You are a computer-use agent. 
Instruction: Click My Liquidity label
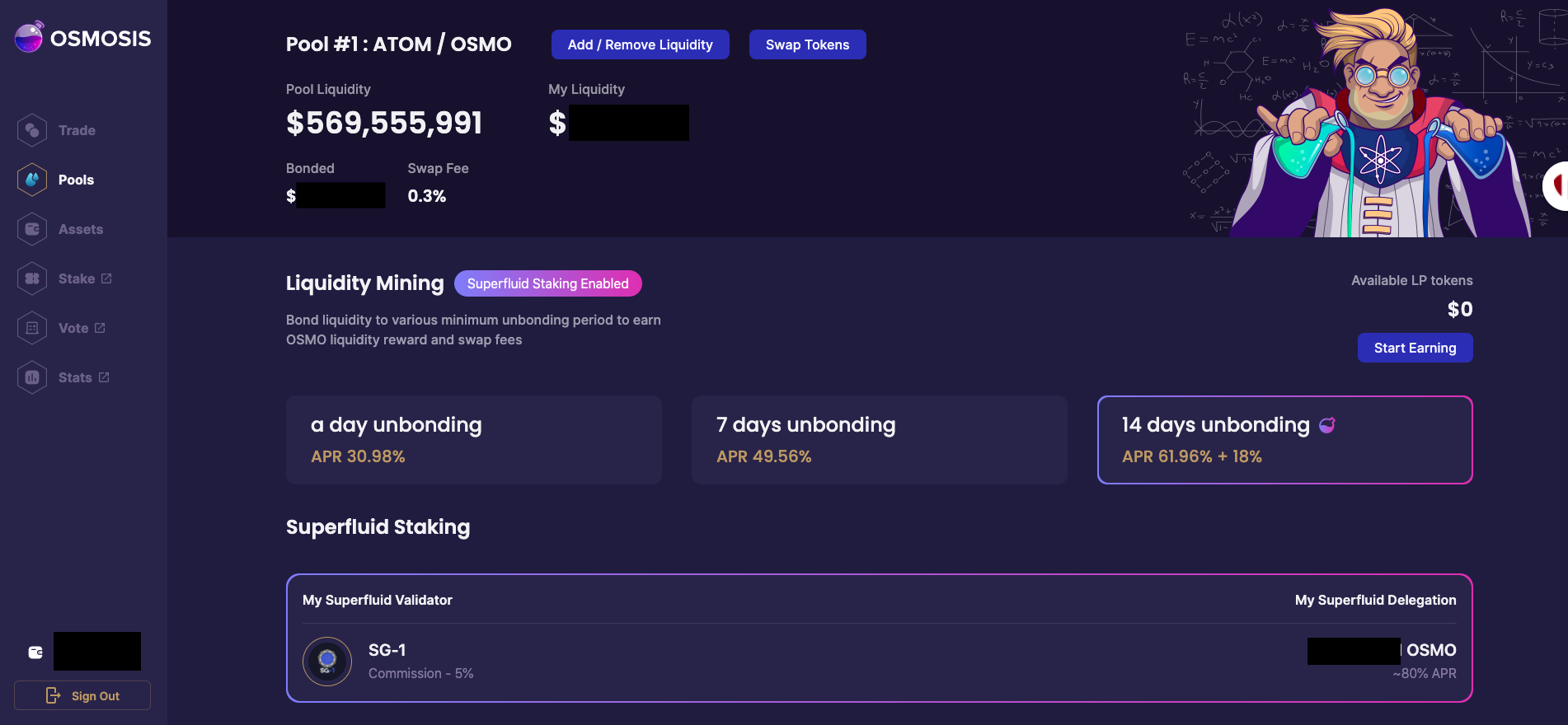tap(587, 89)
